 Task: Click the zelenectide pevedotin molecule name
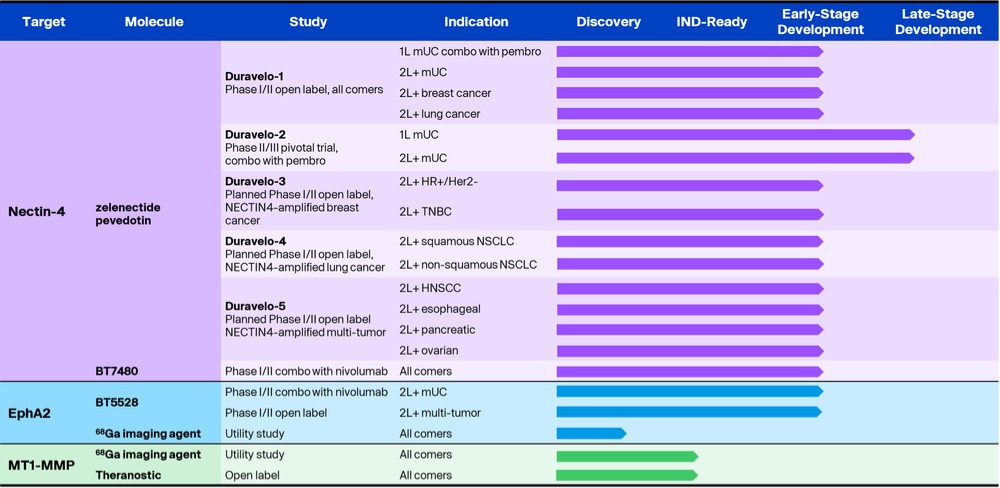coord(128,214)
